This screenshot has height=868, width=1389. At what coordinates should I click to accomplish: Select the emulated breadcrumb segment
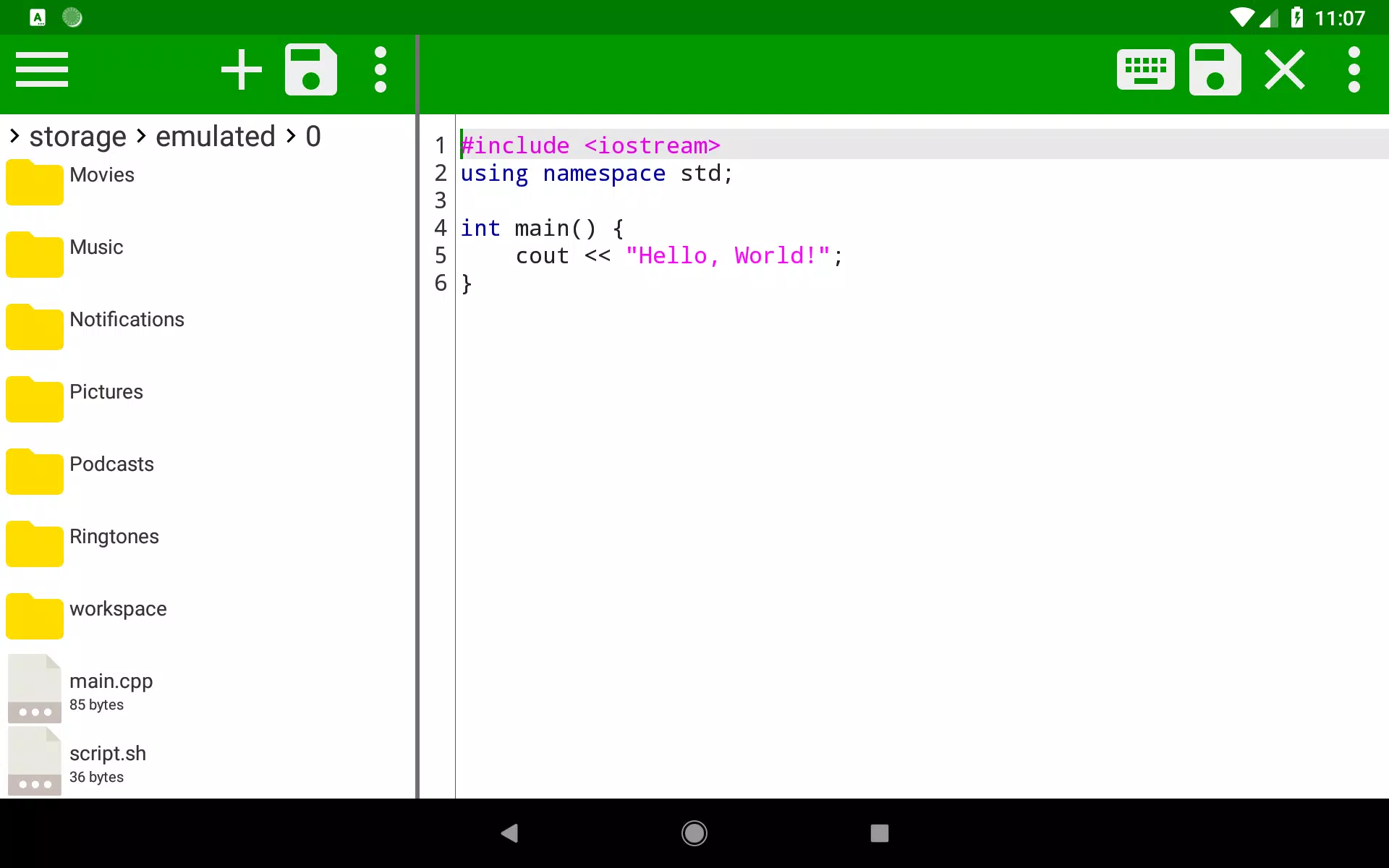click(216, 136)
